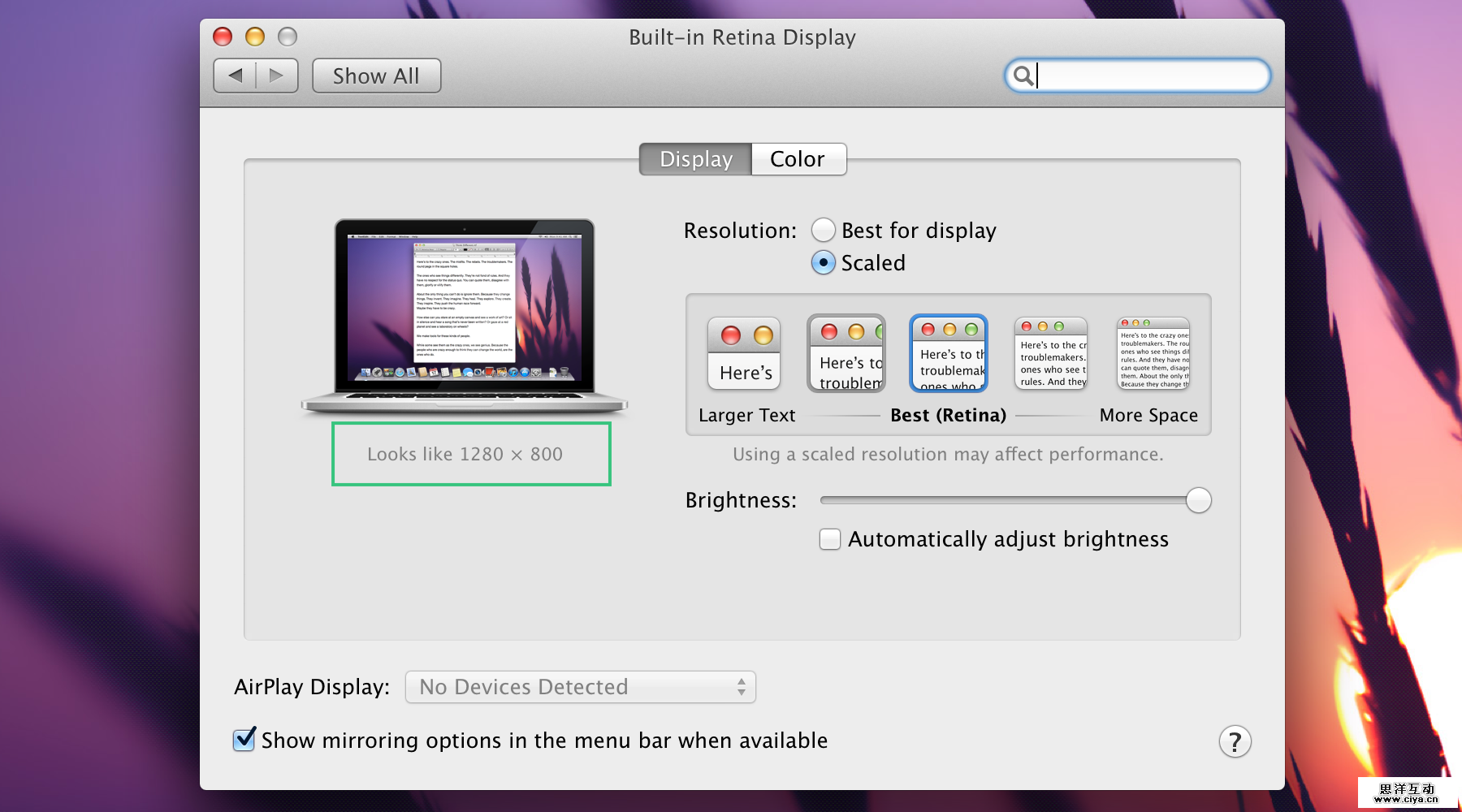
Task: Select the Scaled resolution radio button
Action: tap(824, 263)
